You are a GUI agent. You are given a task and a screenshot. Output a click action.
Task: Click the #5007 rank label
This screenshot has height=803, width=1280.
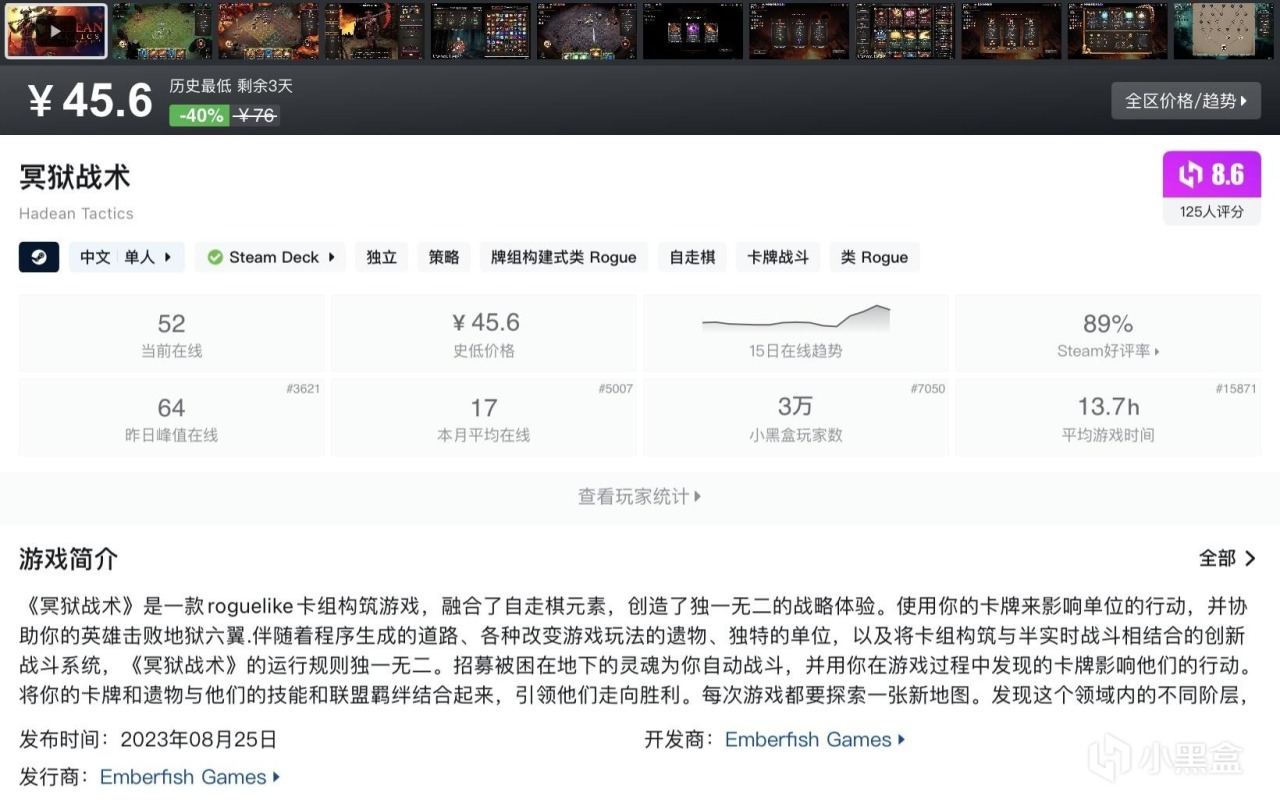[x=615, y=388]
